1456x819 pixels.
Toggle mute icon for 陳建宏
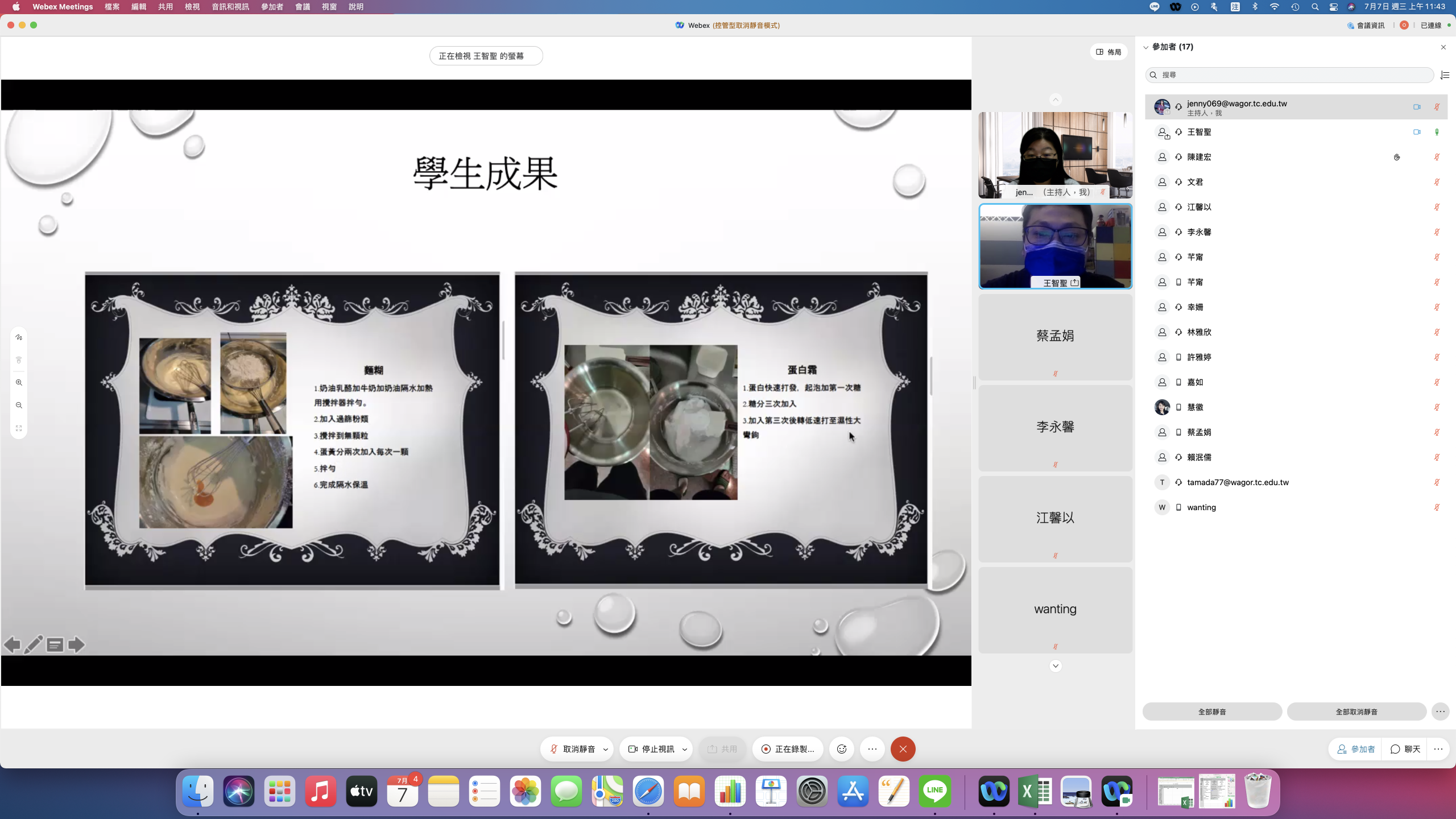point(1437,157)
